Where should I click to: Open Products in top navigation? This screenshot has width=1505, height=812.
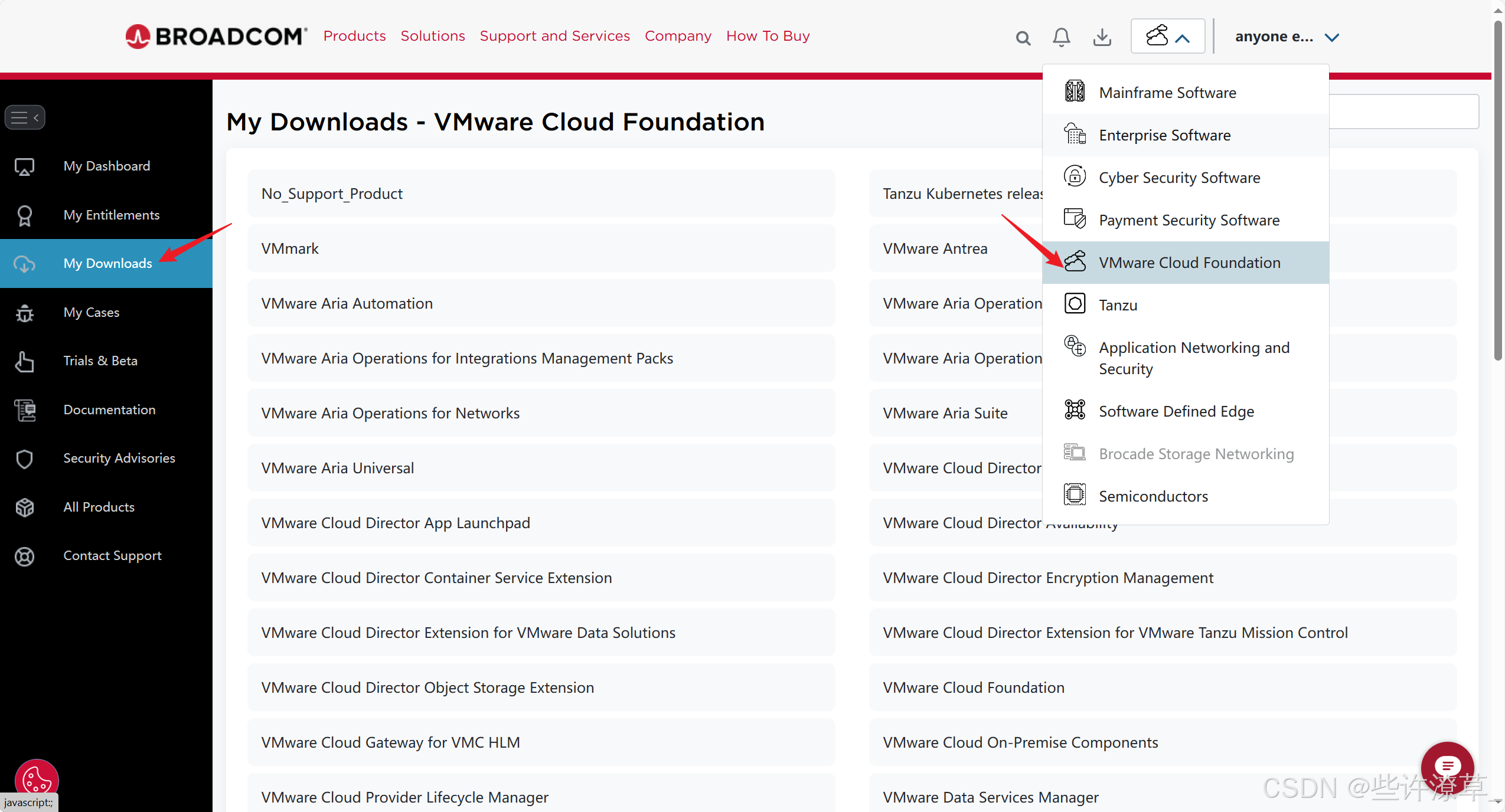(354, 36)
